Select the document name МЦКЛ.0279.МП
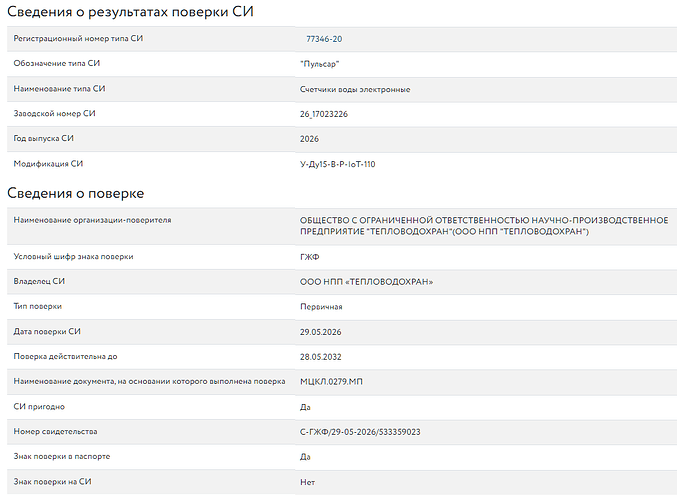The width and height of the screenshot is (677, 500). [331, 382]
